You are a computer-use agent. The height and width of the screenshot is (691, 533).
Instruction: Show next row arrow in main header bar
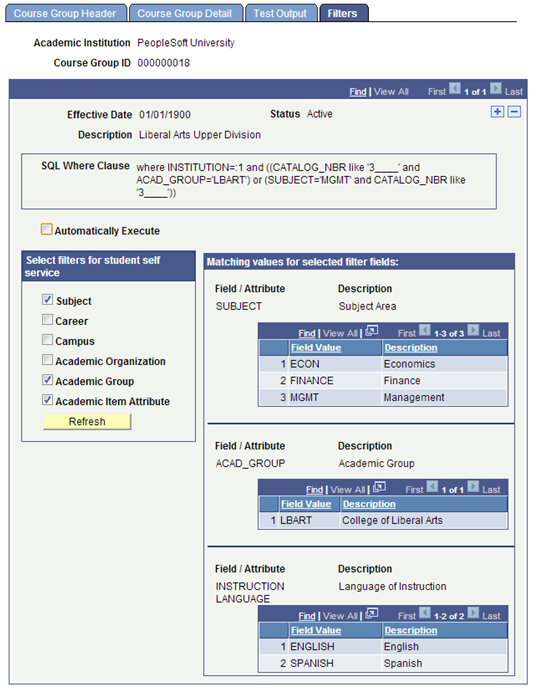click(496, 88)
